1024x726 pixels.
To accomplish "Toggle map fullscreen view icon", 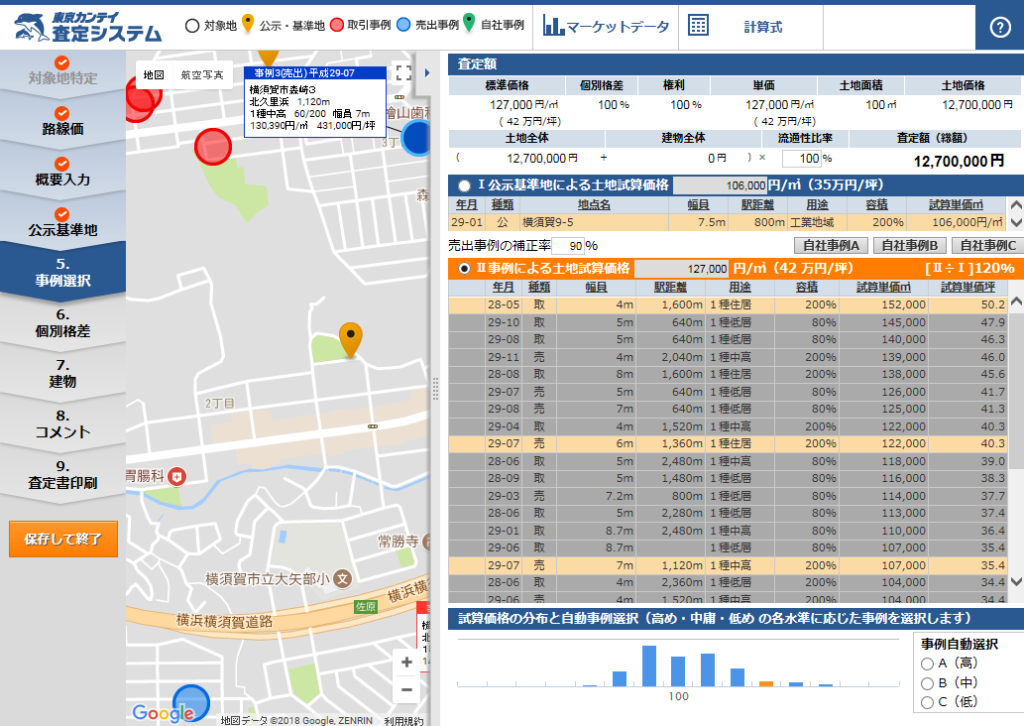I will (403, 72).
